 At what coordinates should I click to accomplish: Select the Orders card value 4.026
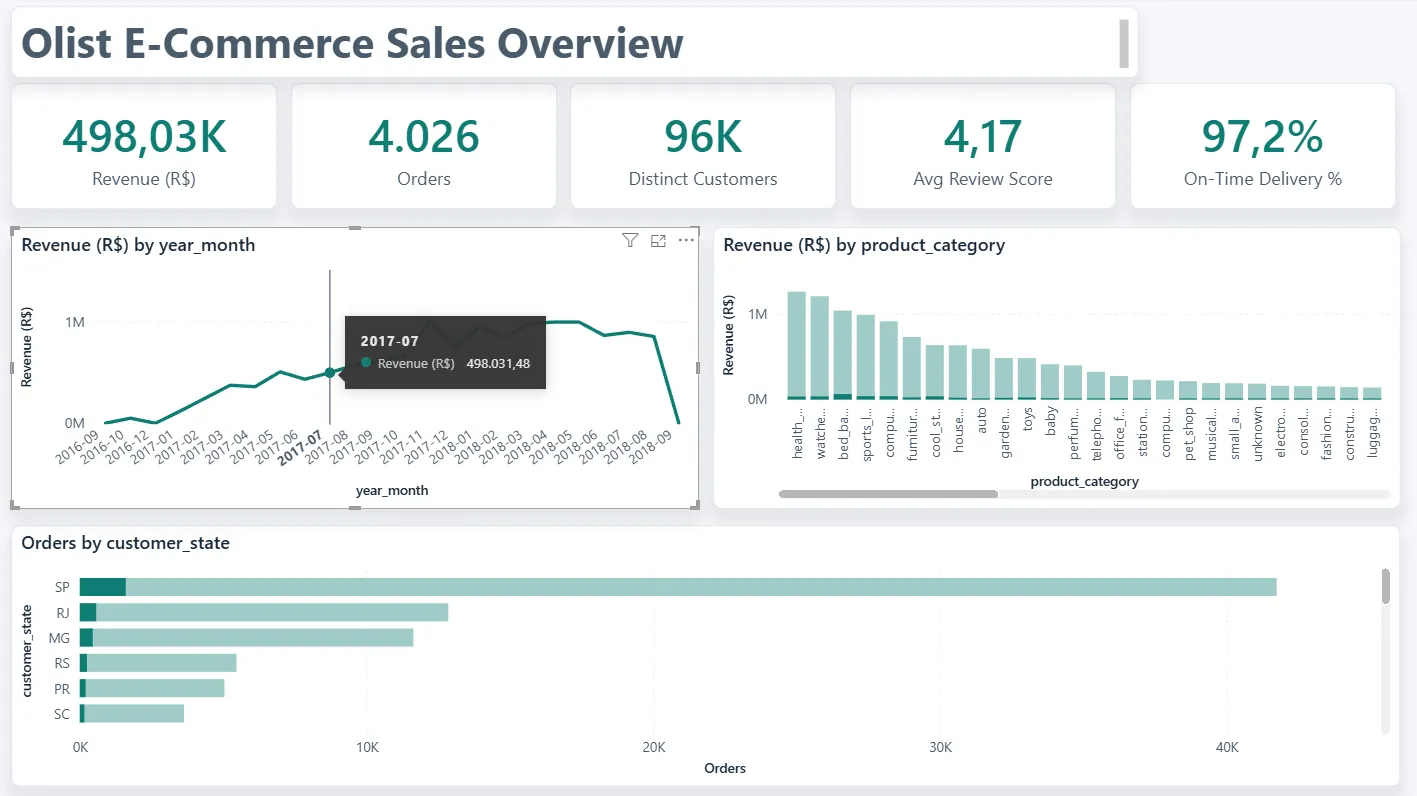[x=424, y=137]
